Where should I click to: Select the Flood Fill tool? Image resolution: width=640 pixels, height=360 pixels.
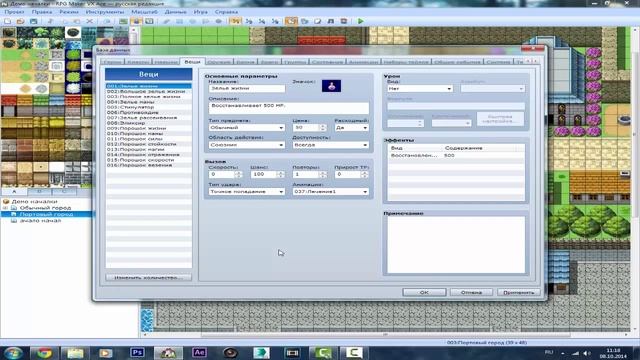pos(206,21)
